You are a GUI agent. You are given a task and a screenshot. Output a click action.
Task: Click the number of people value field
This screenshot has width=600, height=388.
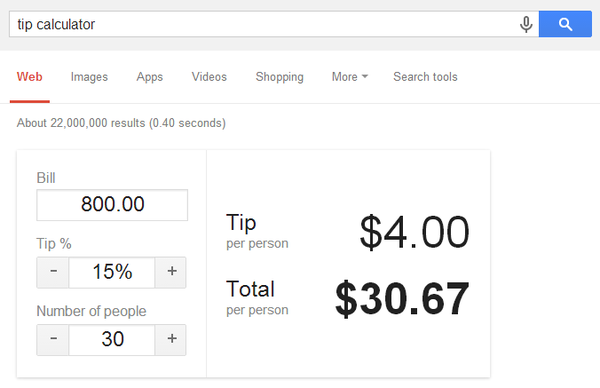point(112,340)
